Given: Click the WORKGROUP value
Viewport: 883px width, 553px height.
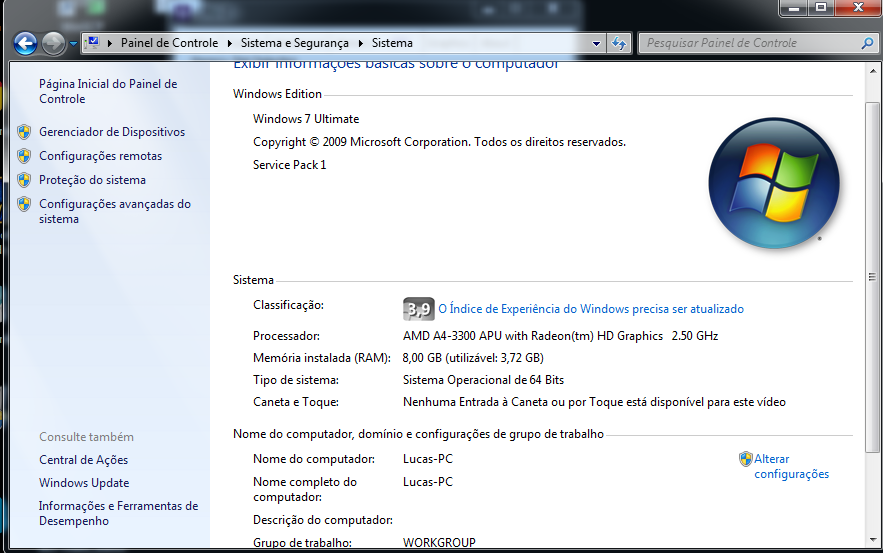Looking at the screenshot, I should 439,543.
